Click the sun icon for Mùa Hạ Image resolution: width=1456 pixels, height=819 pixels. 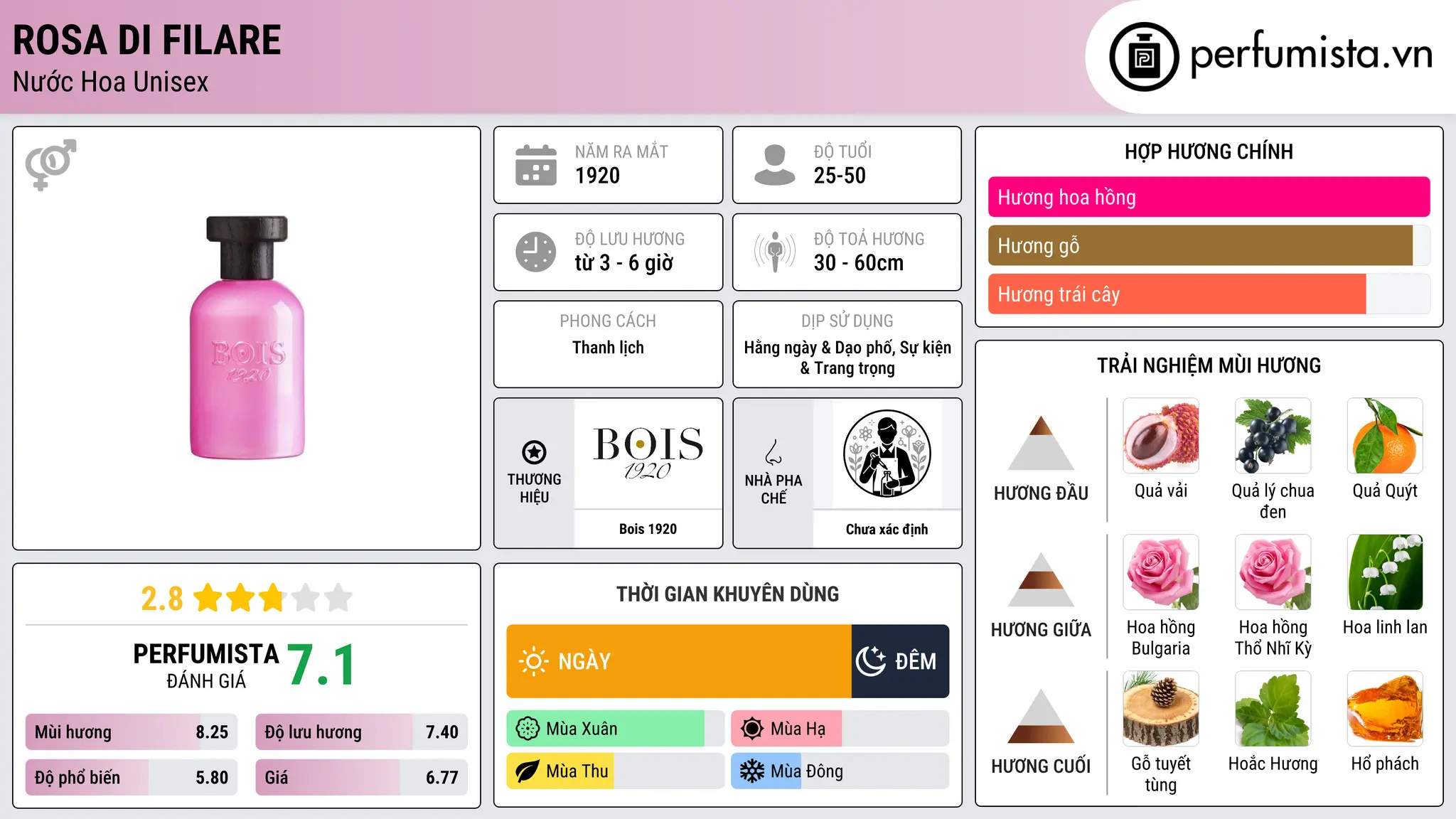coord(752,729)
